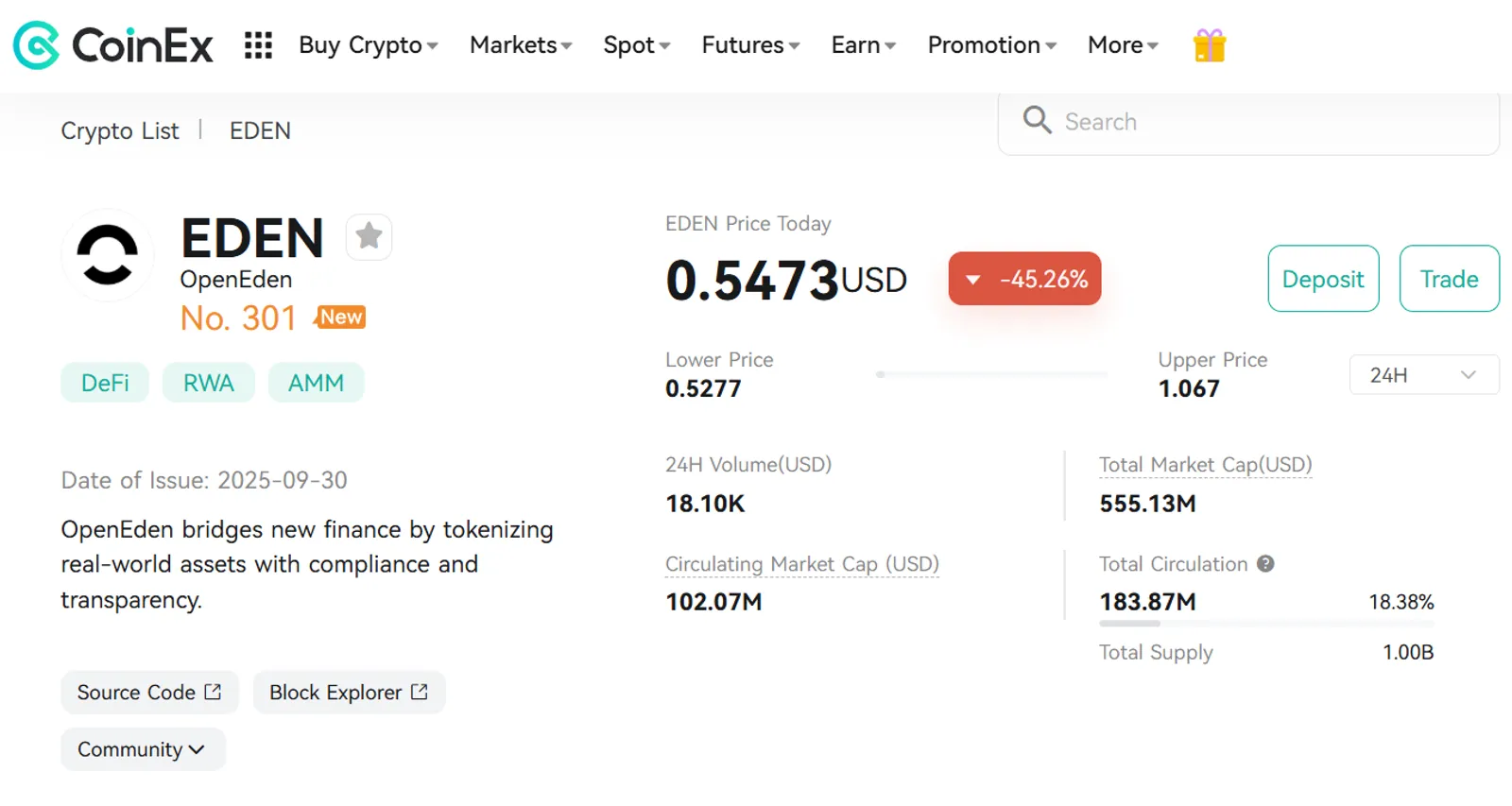The height and width of the screenshot is (806, 1512).
Task: Click the total circulation progress bar
Action: [1266, 624]
